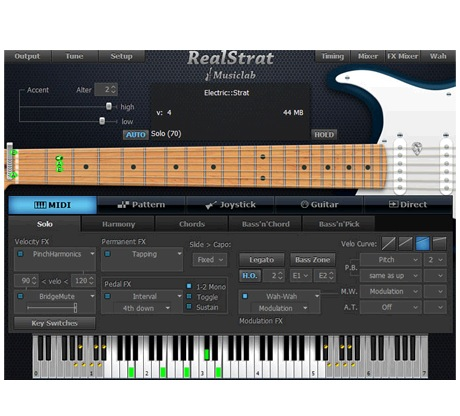Select the highlighted blue velo curve icon
Image resolution: width=460 pixels, height=416 pixels.
coord(422,244)
